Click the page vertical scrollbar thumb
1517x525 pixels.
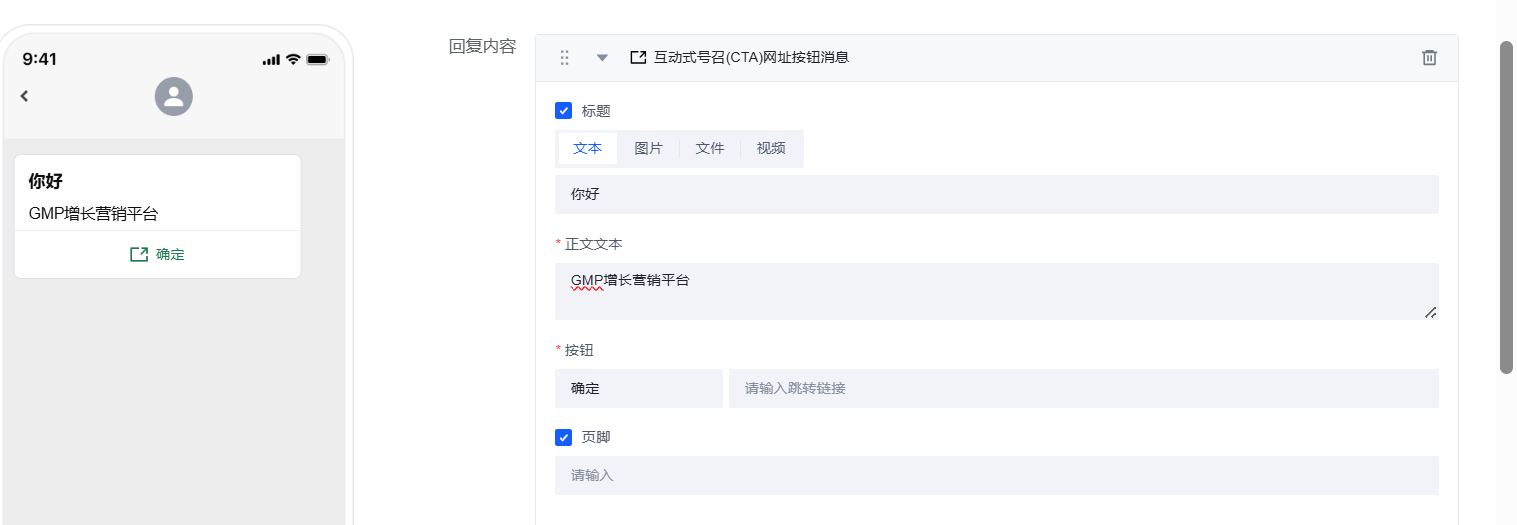(1506, 207)
